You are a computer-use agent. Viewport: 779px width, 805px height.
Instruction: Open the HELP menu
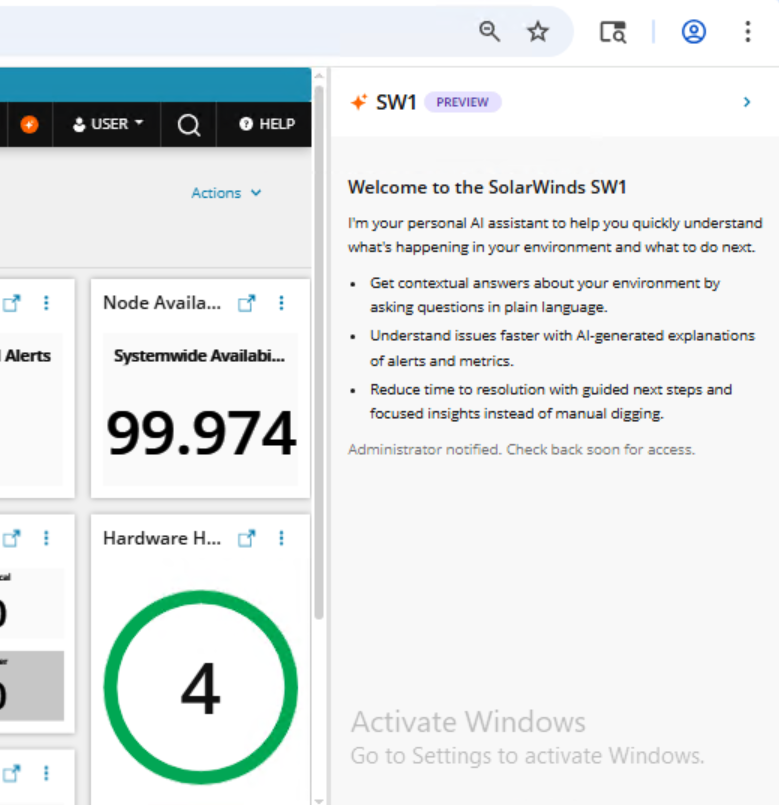[267, 124]
